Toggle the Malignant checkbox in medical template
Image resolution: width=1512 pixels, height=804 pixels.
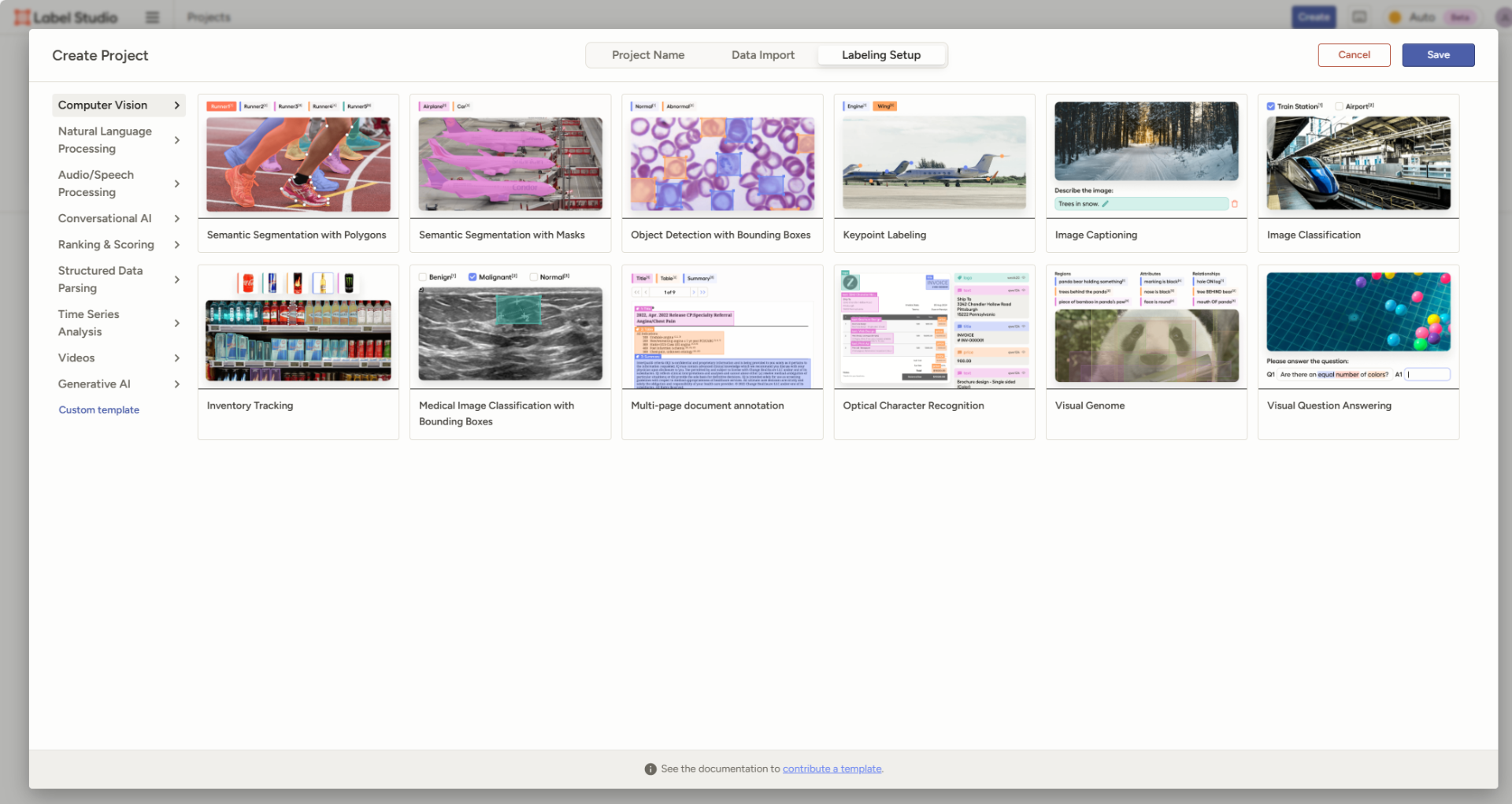[x=472, y=277]
